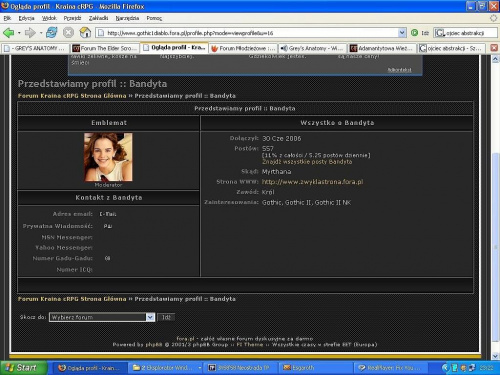Viewport: 500px width, 375px height.
Task: Click the Gadu-Gadu number icon
Action: [107, 258]
